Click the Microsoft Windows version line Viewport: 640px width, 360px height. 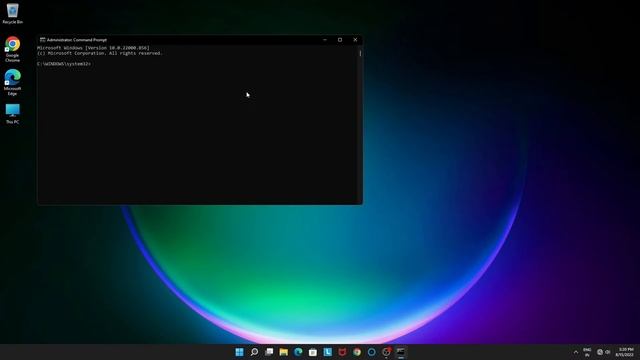93,48
